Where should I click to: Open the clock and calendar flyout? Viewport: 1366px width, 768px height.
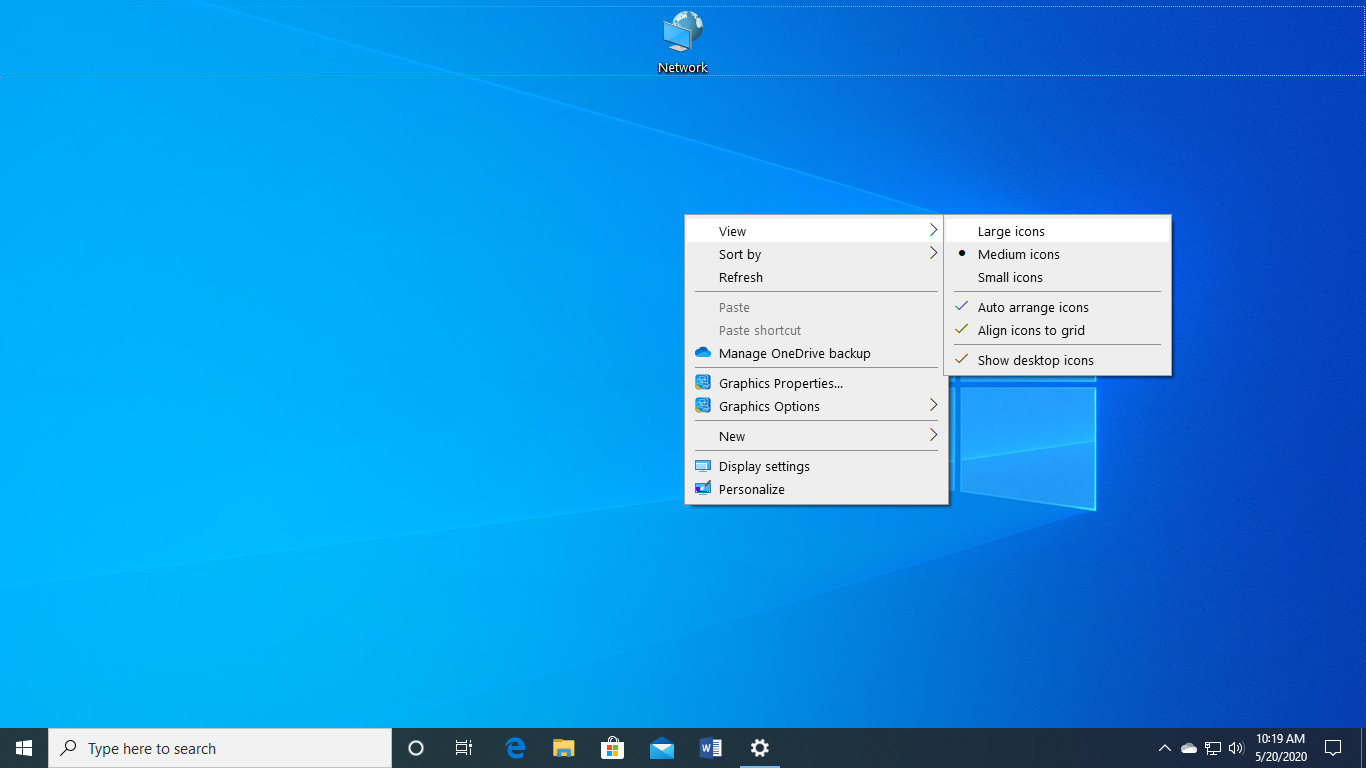pos(1280,748)
